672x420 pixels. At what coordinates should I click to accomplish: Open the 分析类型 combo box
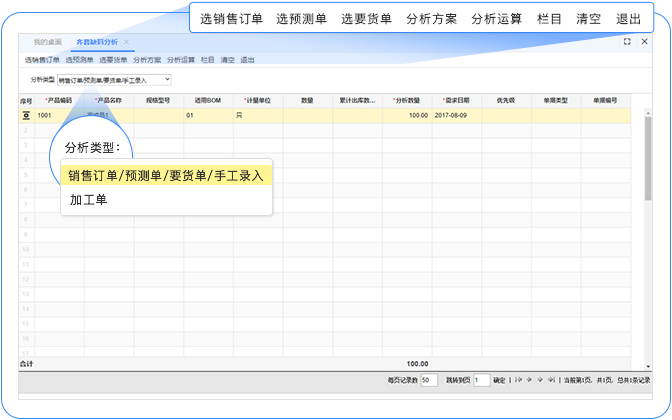(114, 80)
